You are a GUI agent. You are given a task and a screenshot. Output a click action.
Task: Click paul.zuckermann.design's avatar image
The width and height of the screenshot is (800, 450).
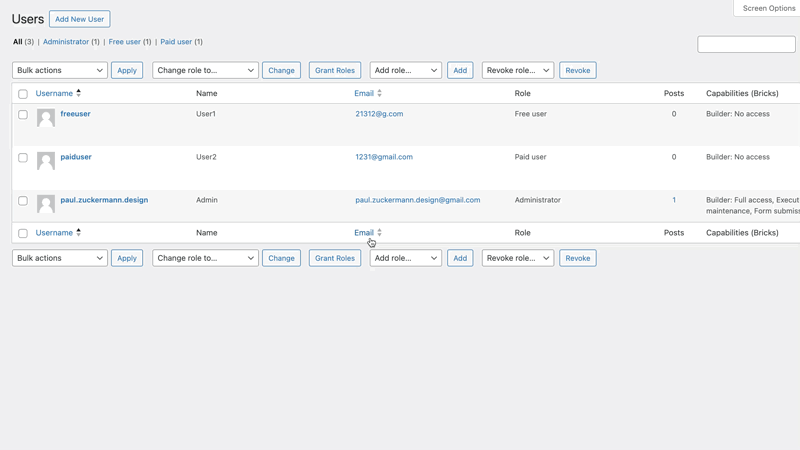click(x=46, y=204)
